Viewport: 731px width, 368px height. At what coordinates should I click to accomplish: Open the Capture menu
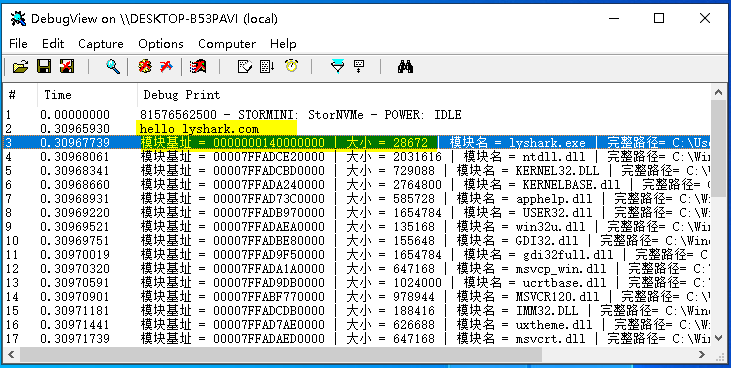[x=101, y=44]
